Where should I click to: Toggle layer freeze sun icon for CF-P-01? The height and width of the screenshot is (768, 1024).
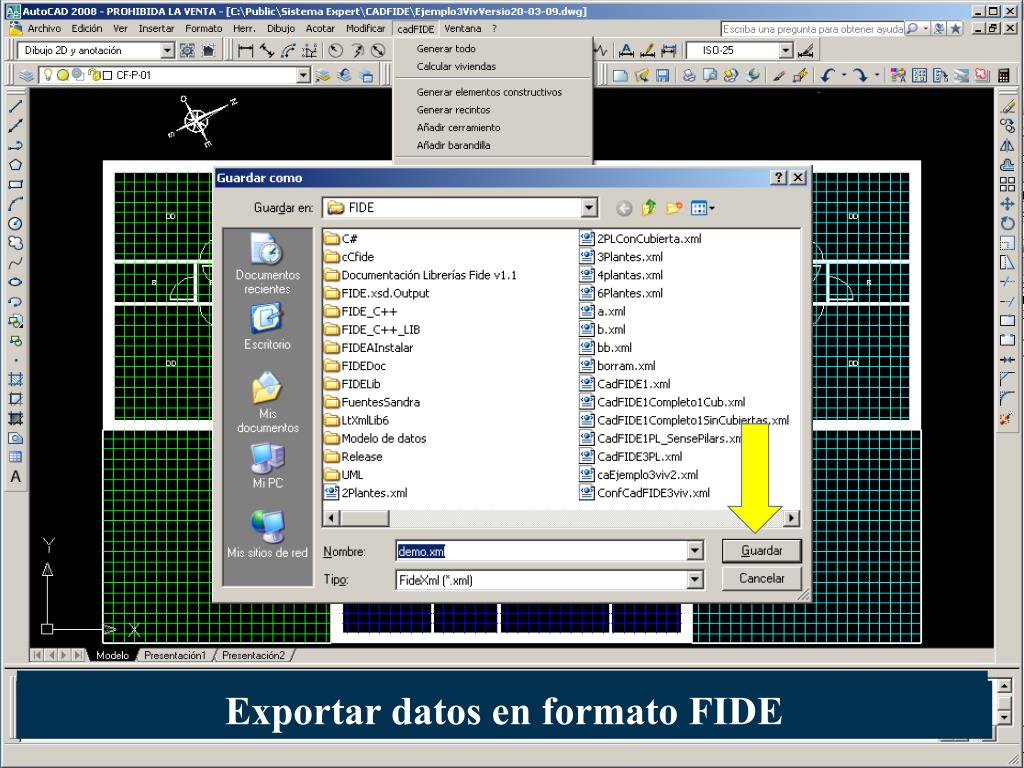tap(63, 75)
